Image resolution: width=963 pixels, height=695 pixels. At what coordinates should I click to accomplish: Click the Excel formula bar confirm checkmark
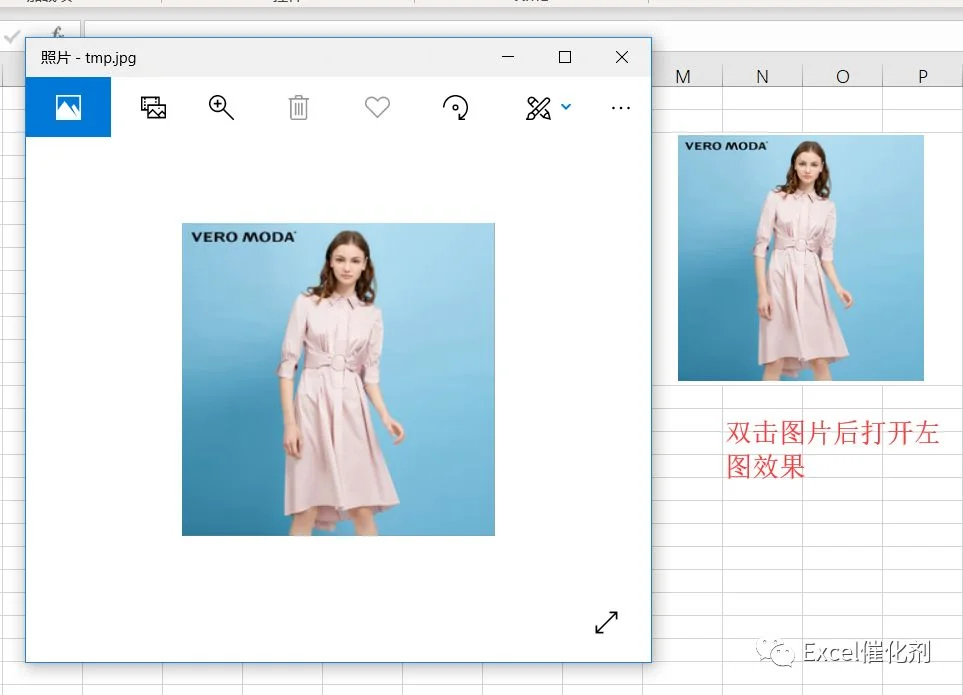[11, 37]
